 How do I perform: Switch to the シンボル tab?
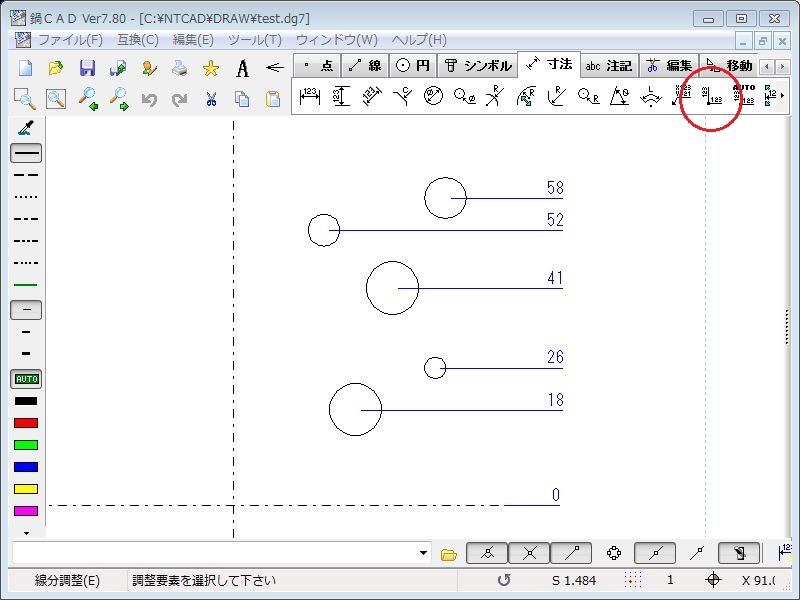click(x=478, y=65)
